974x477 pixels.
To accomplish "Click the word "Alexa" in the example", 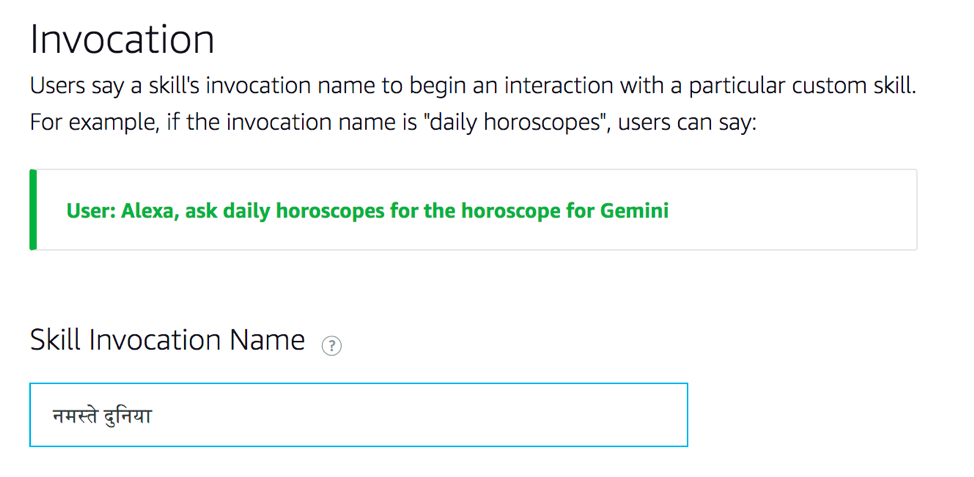I will pos(148,211).
